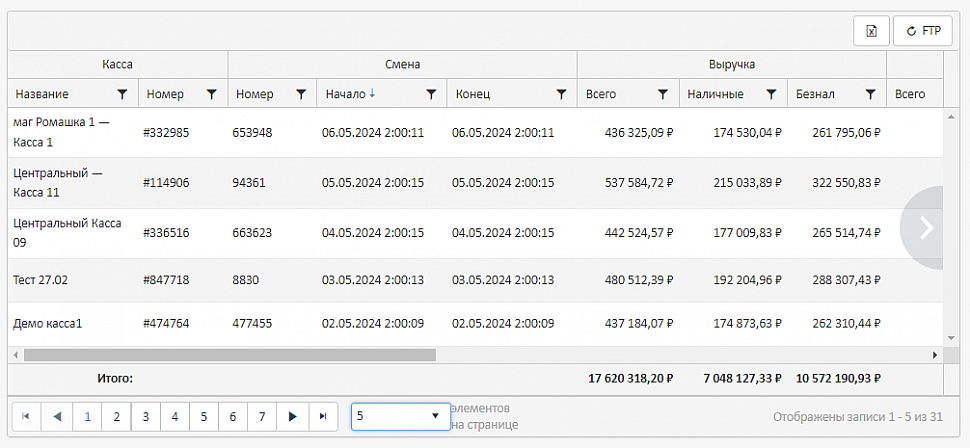Click cashless amount 262 310,44 ₽
This screenshot has height=448, width=970.
[846, 324]
